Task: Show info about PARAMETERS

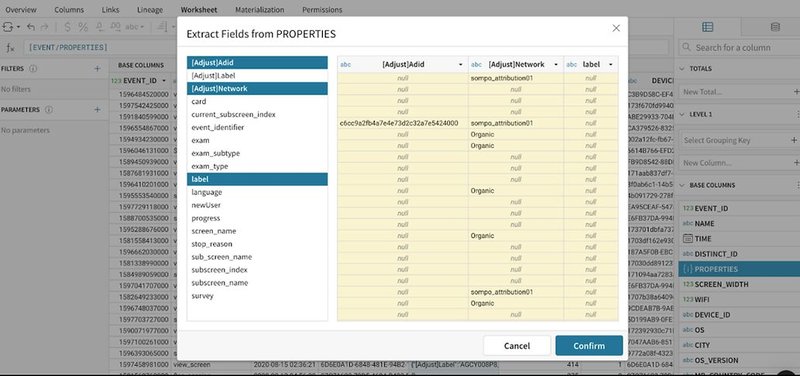Action: point(49,110)
